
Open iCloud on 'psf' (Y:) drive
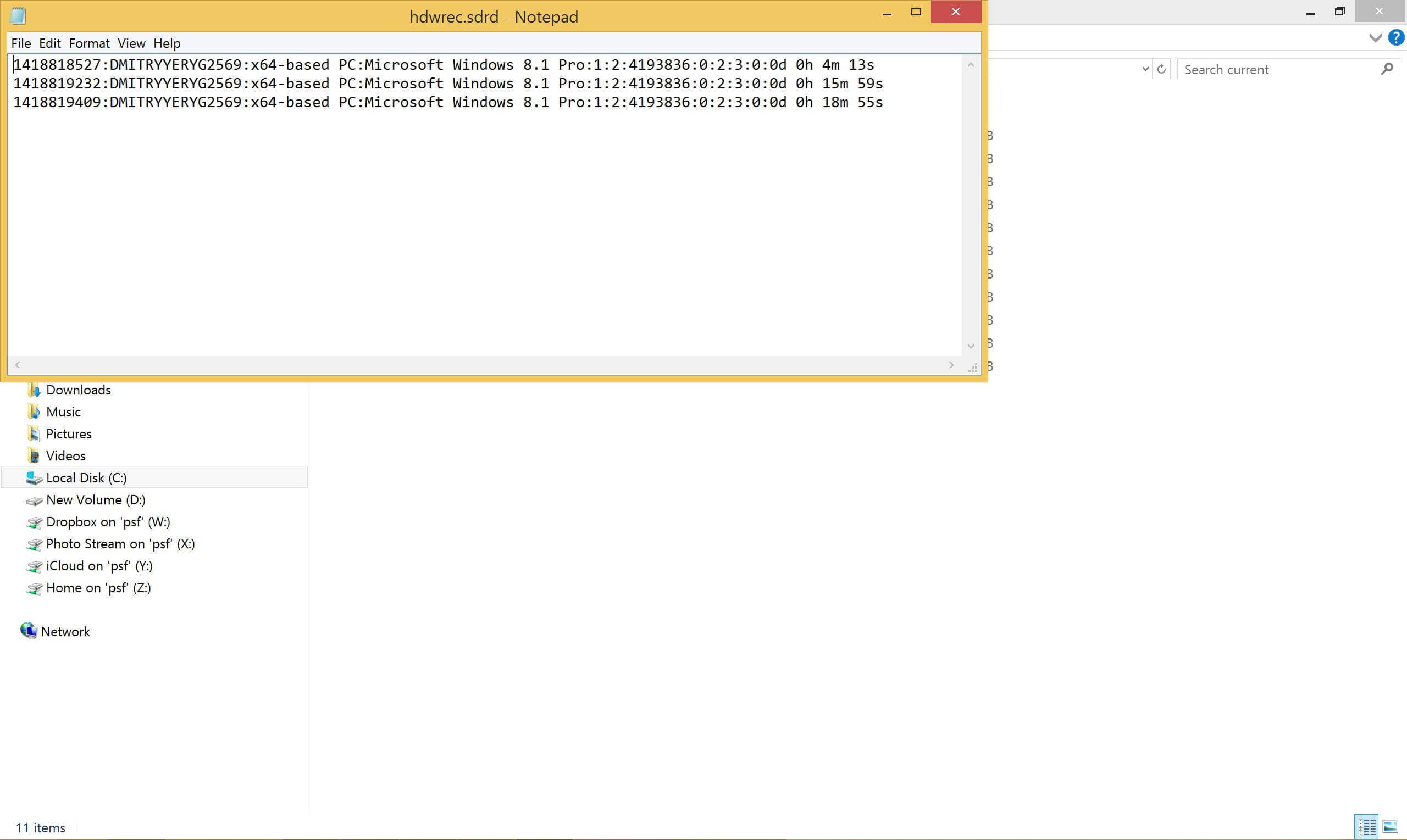click(99, 566)
